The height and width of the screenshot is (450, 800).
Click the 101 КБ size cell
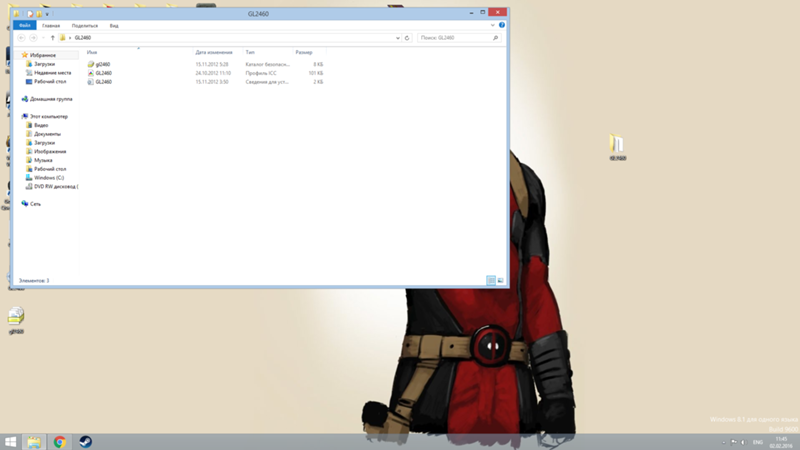point(316,73)
